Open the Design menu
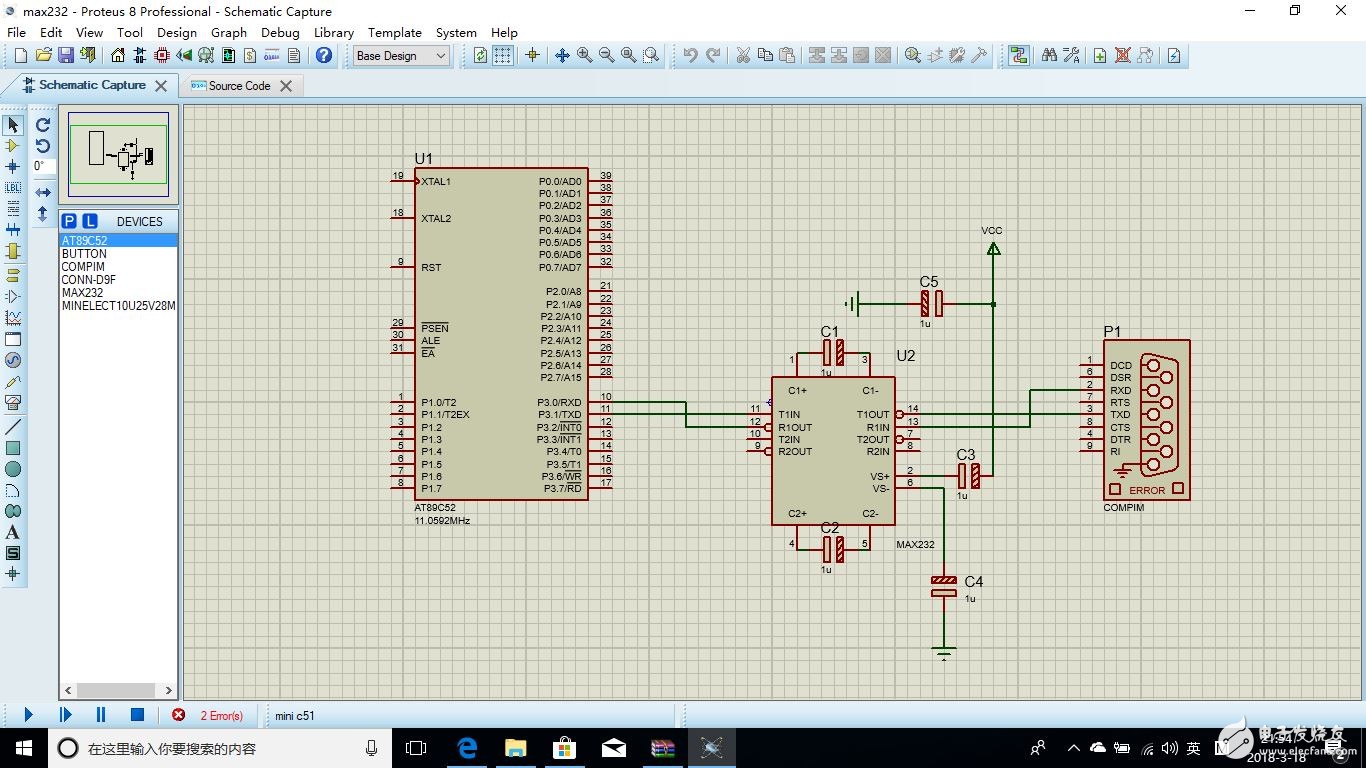The height and width of the screenshot is (768, 1366). click(x=177, y=32)
